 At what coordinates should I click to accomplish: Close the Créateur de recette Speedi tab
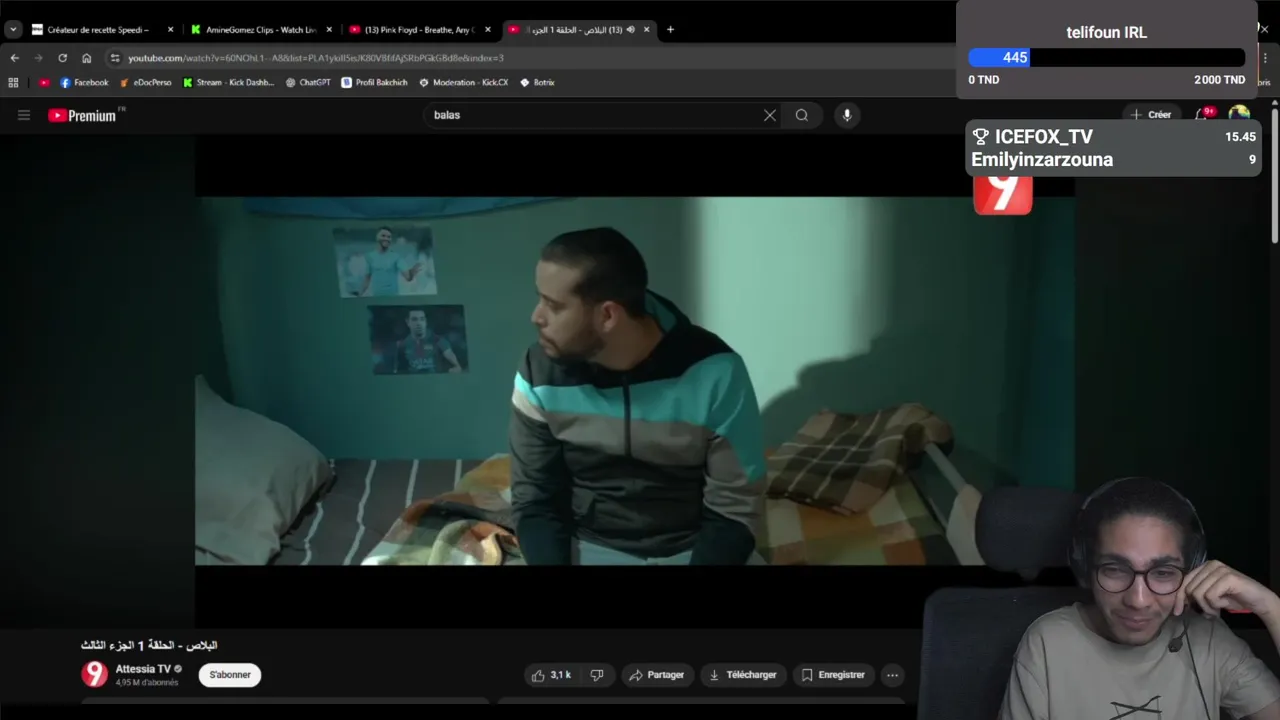pyautogui.click(x=170, y=30)
